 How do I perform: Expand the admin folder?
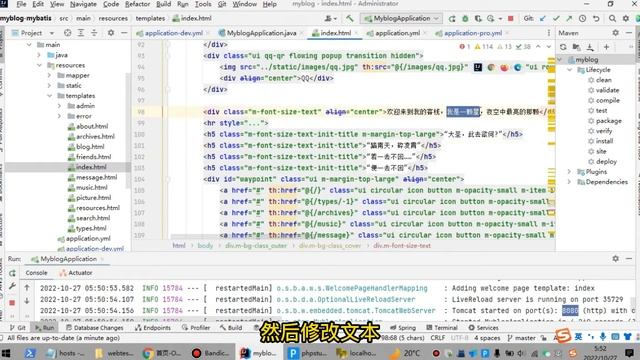tap(60, 106)
